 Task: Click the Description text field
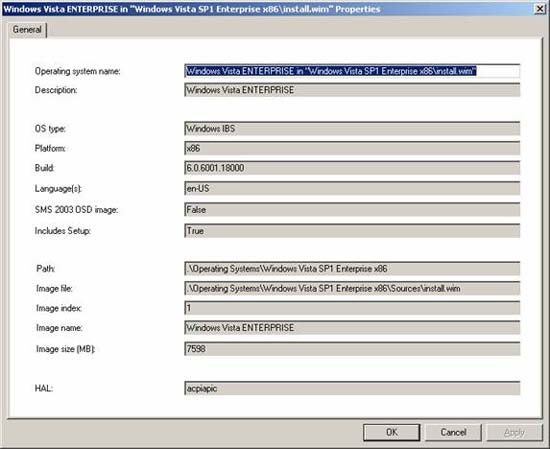tap(352, 90)
